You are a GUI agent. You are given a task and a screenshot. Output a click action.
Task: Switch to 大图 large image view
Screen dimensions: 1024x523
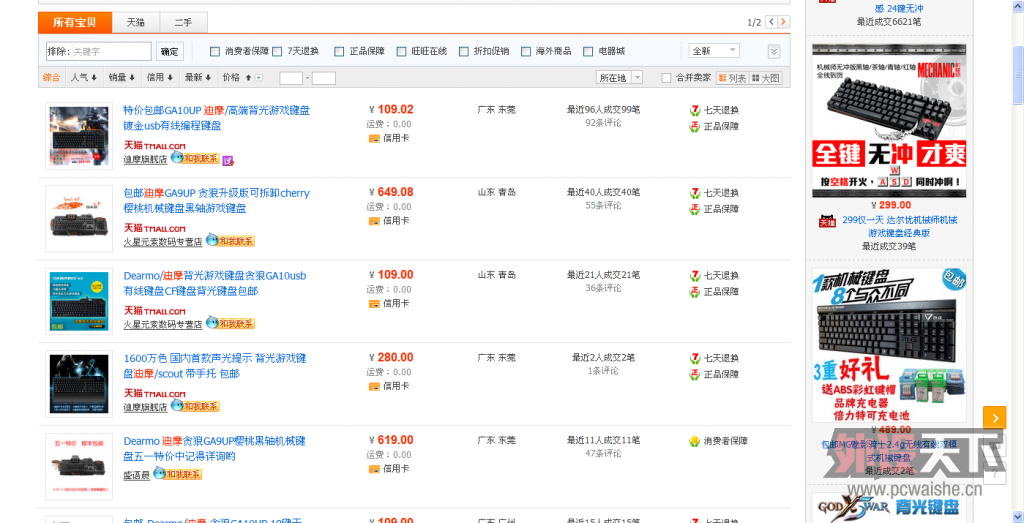point(765,78)
